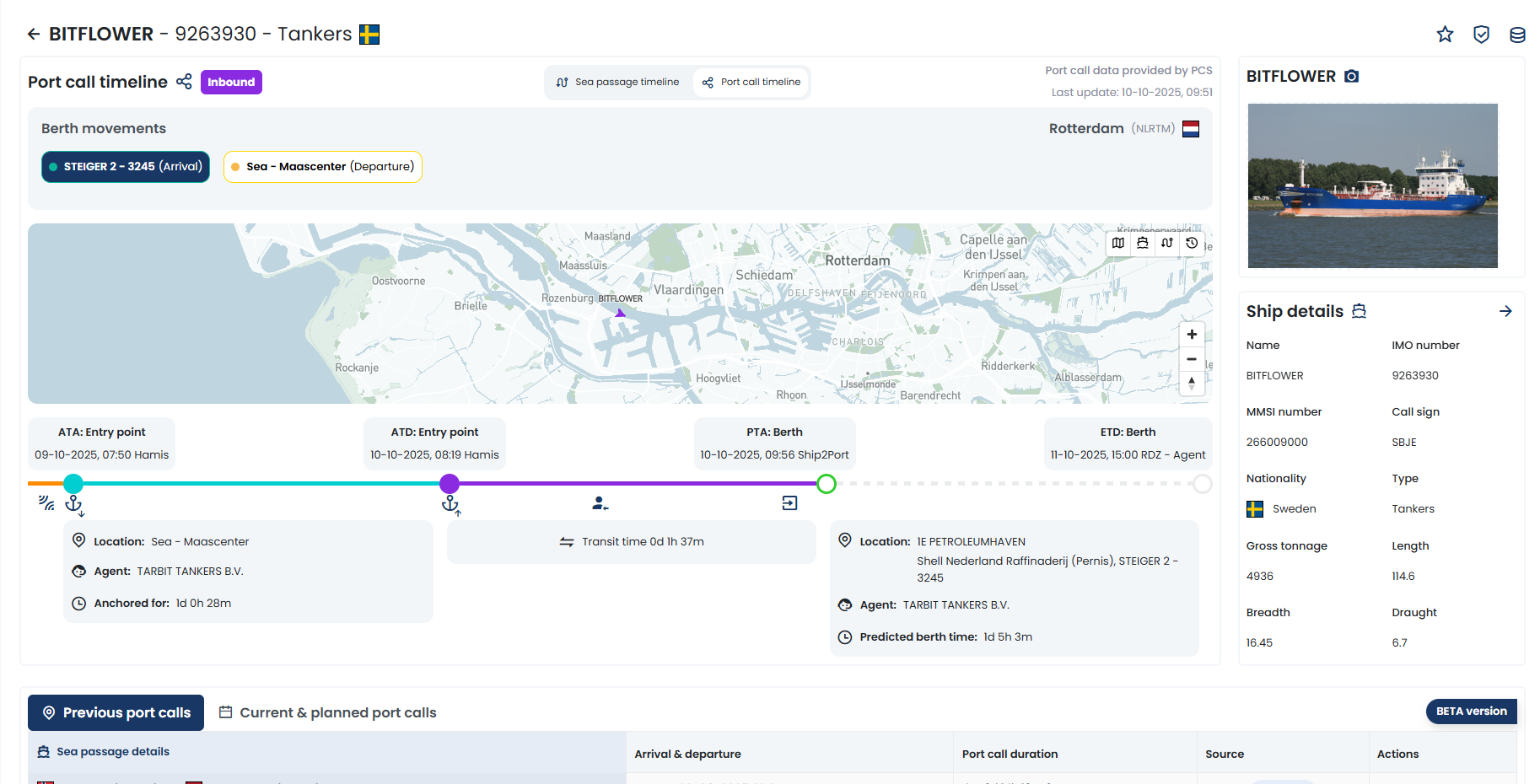Click the shield check icon
Screen dimensions: 1540x784
click(x=1481, y=35)
